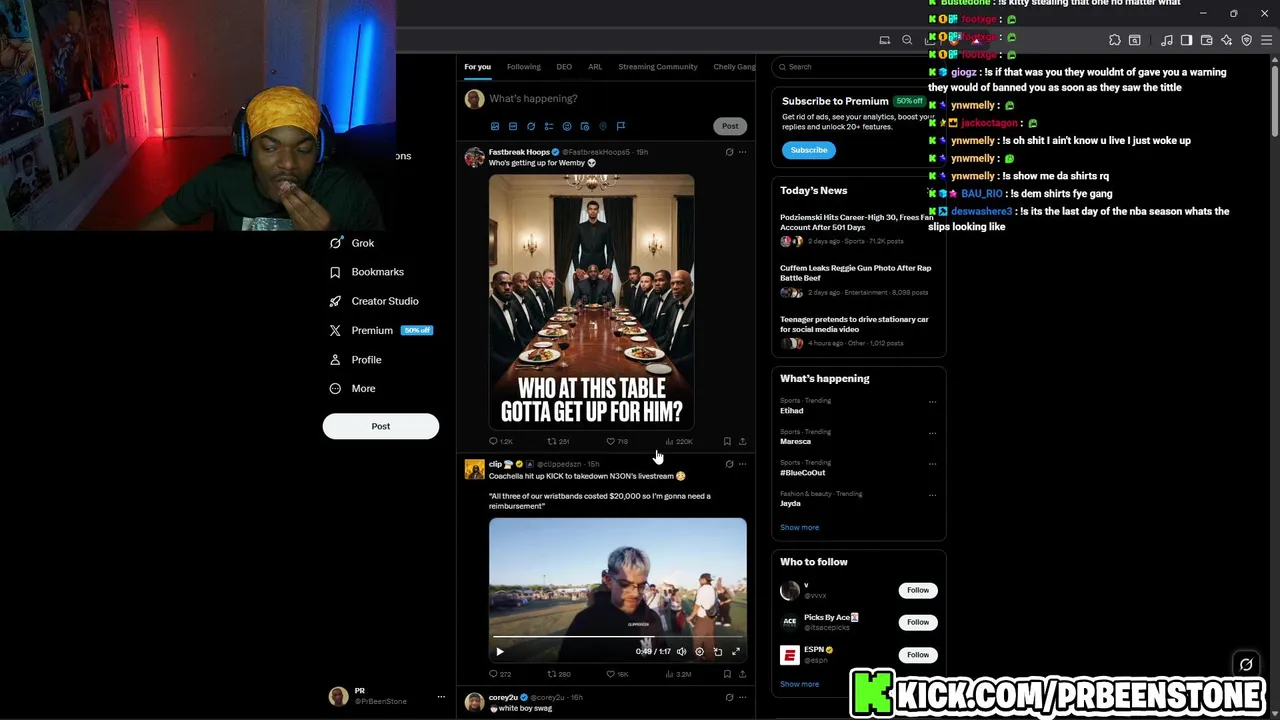
Task: Tag a location in the composer
Action: 603,126
